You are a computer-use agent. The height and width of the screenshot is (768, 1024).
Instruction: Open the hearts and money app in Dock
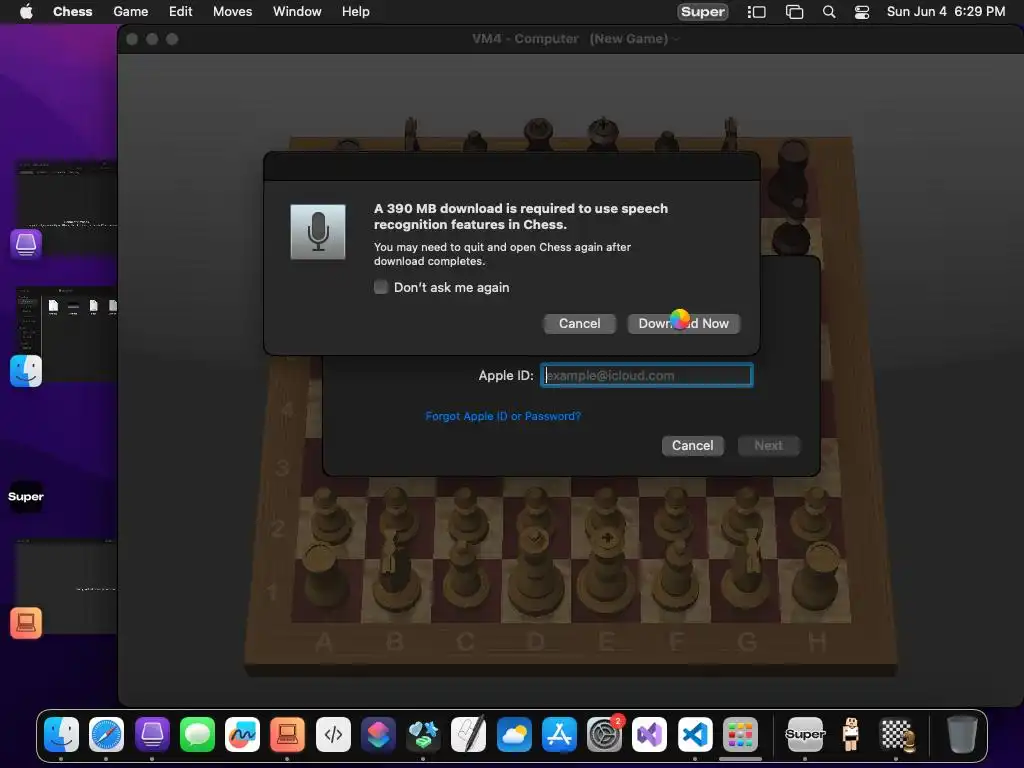point(423,734)
